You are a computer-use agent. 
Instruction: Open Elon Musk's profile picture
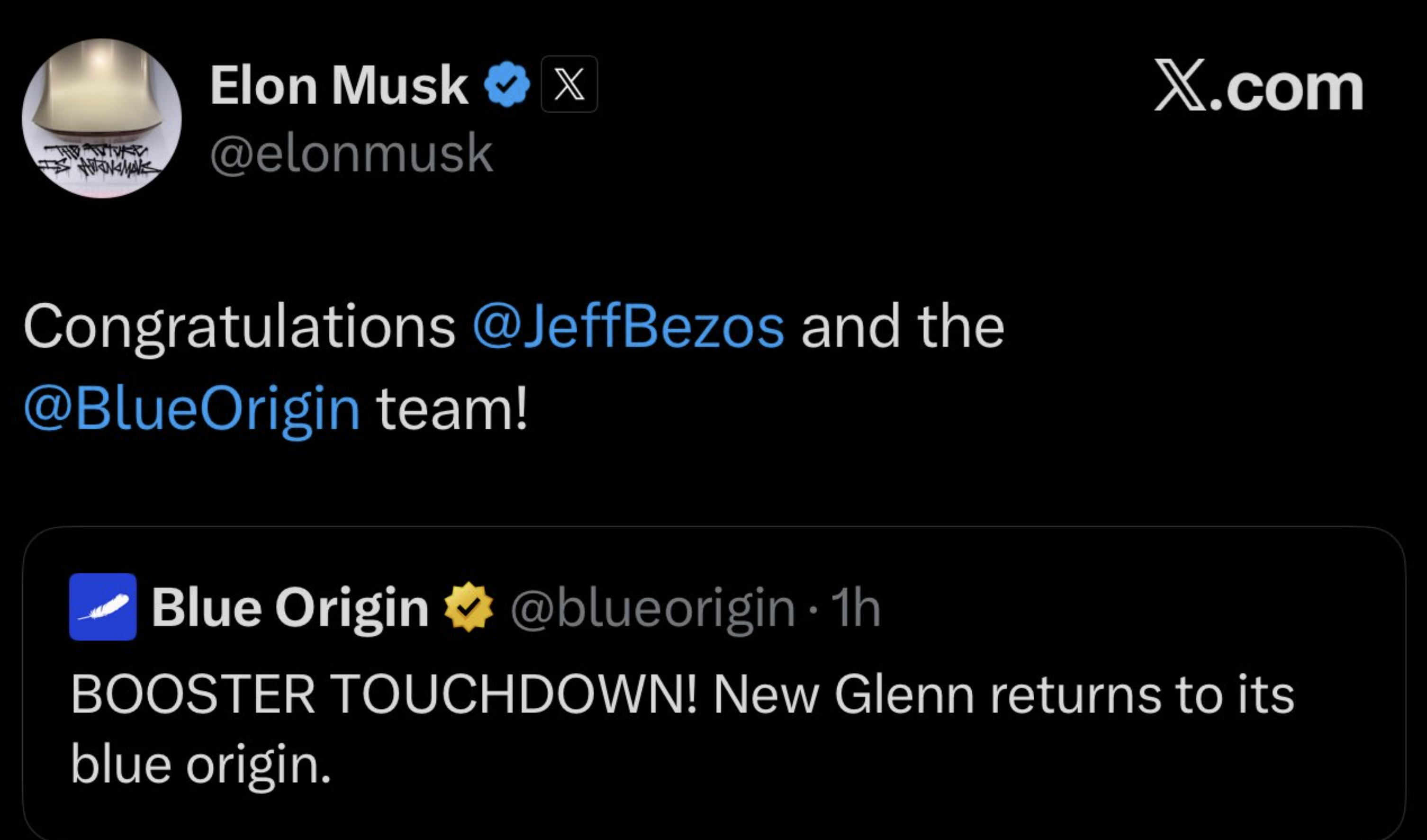(101, 118)
